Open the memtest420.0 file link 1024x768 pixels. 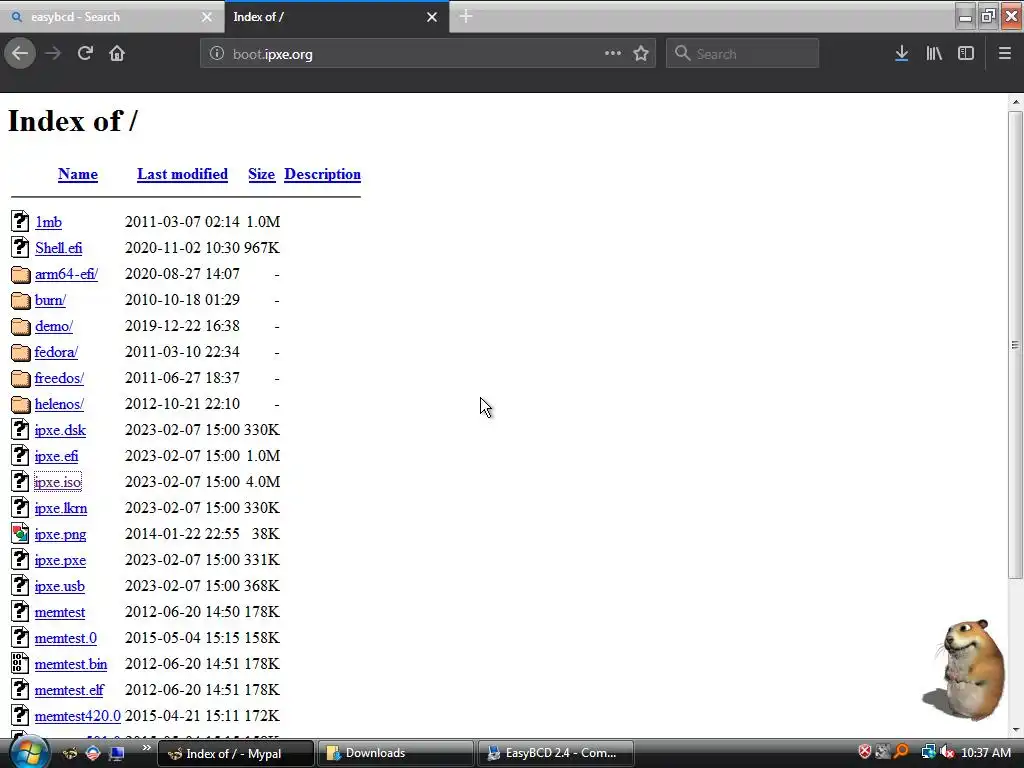tap(78, 716)
